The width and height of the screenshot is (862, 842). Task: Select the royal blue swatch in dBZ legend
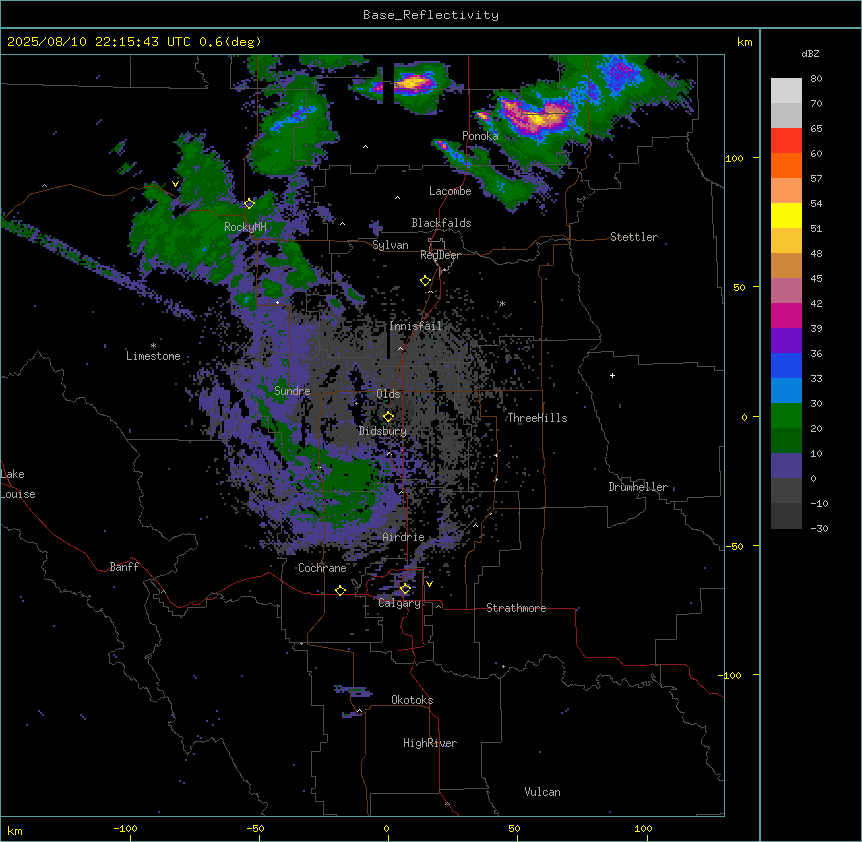[x=786, y=365]
